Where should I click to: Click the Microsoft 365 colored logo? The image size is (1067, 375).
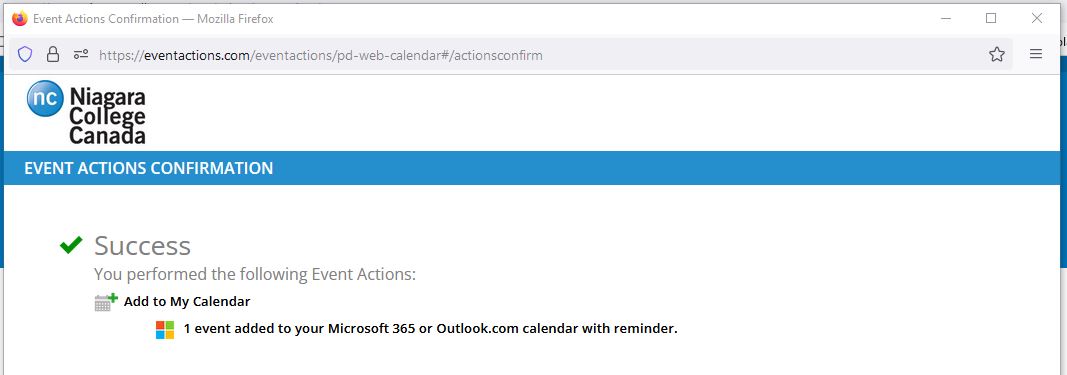pyautogui.click(x=165, y=330)
